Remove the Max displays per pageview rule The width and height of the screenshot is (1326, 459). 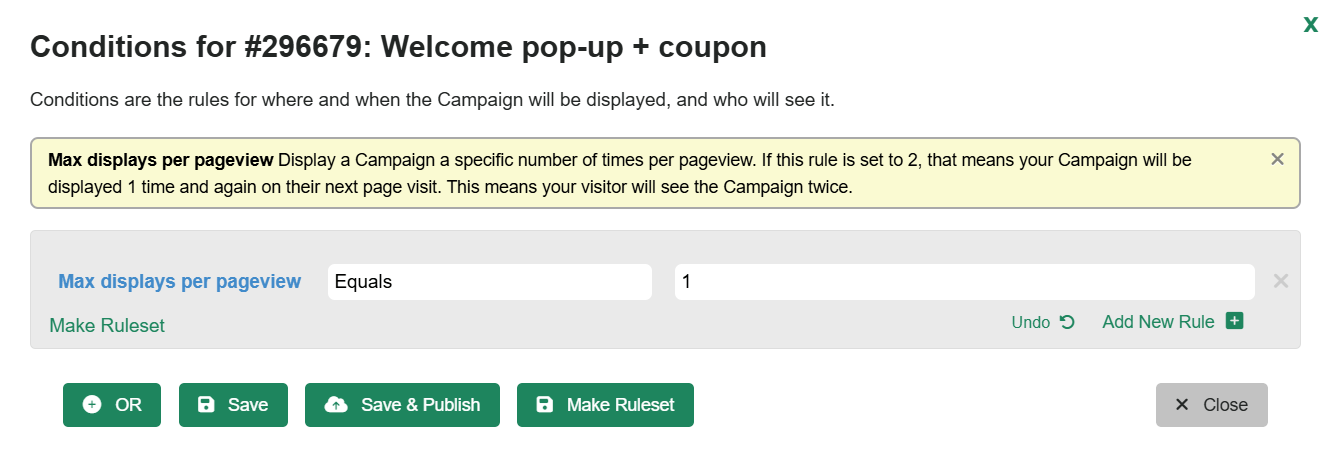1280,281
